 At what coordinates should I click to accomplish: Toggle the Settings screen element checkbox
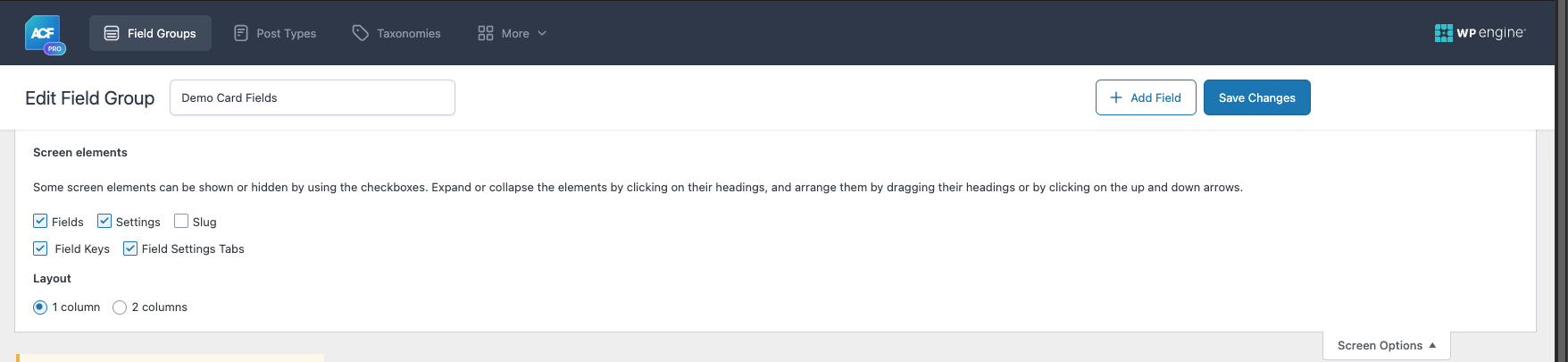point(104,221)
